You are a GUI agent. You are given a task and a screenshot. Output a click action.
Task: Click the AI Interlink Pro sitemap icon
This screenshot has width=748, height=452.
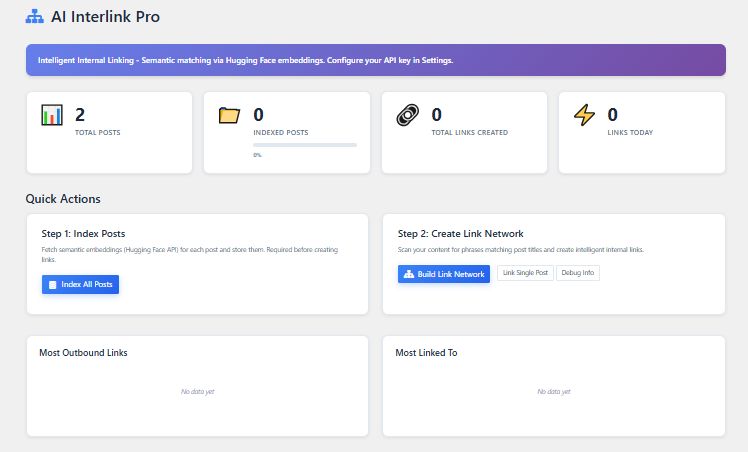pyautogui.click(x=35, y=17)
